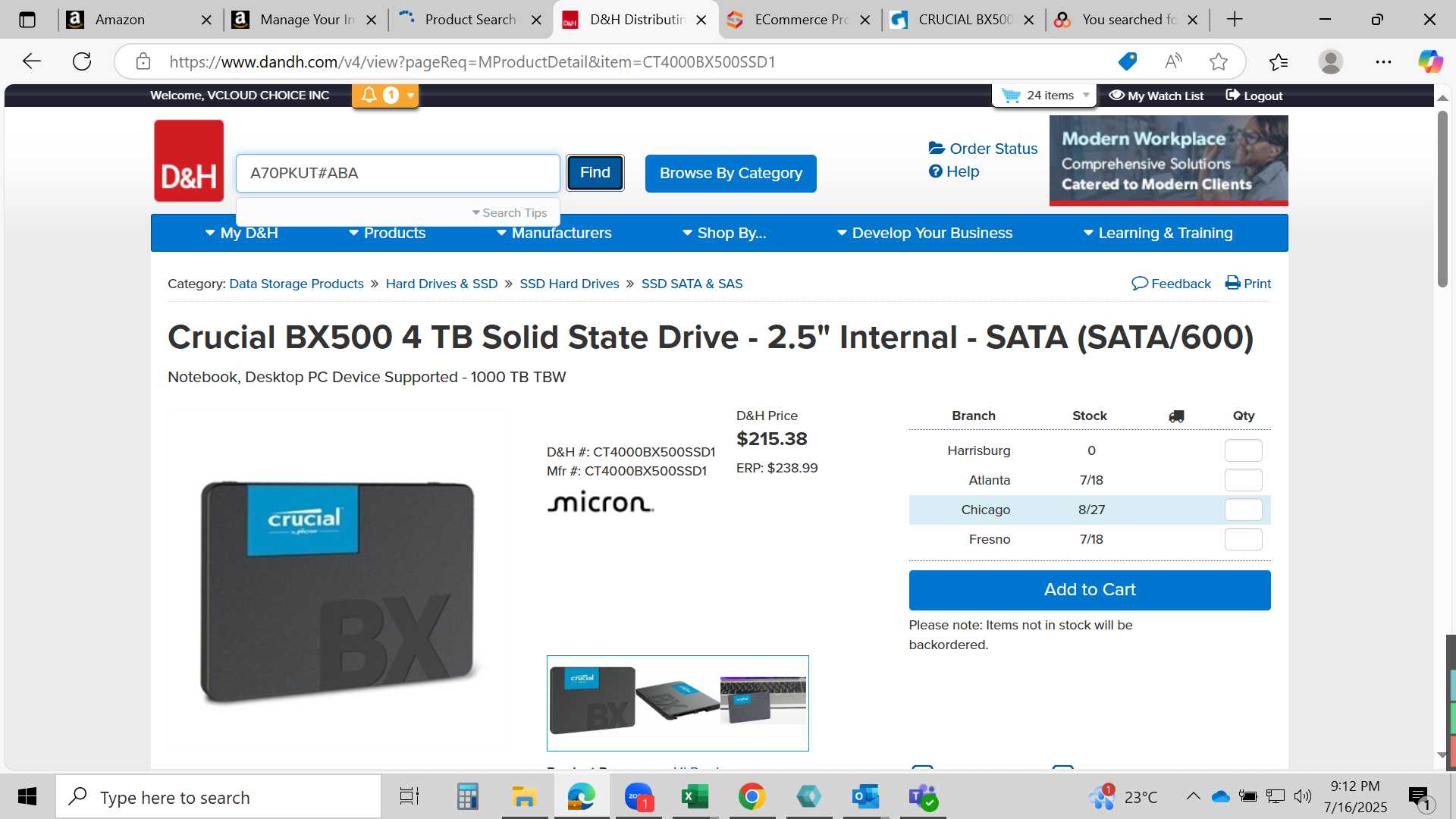Open Outlook from the taskbar

tap(865, 796)
